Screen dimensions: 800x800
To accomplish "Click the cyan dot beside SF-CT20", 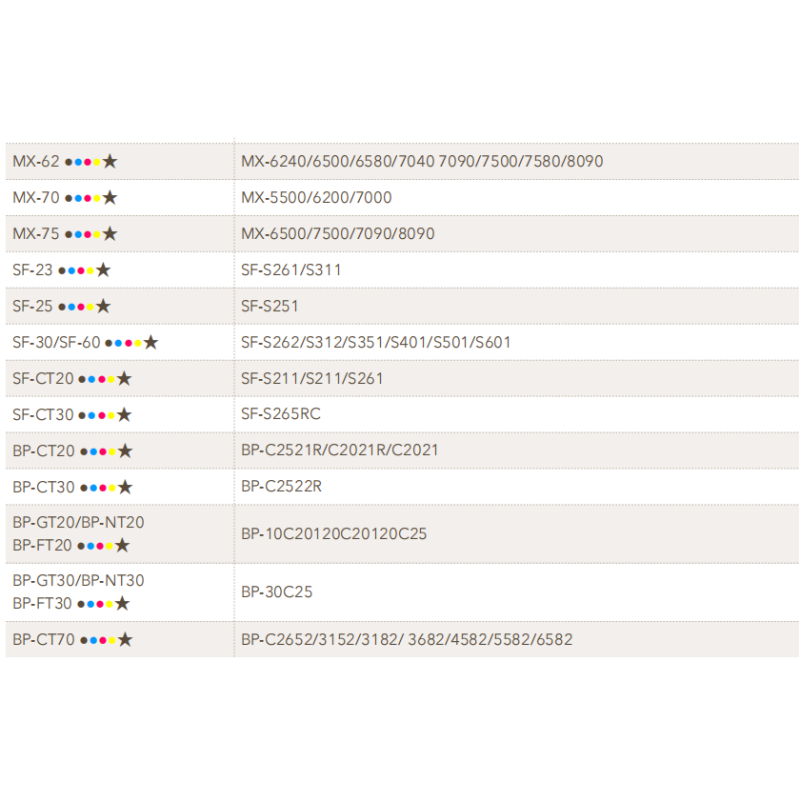I will click(91, 379).
